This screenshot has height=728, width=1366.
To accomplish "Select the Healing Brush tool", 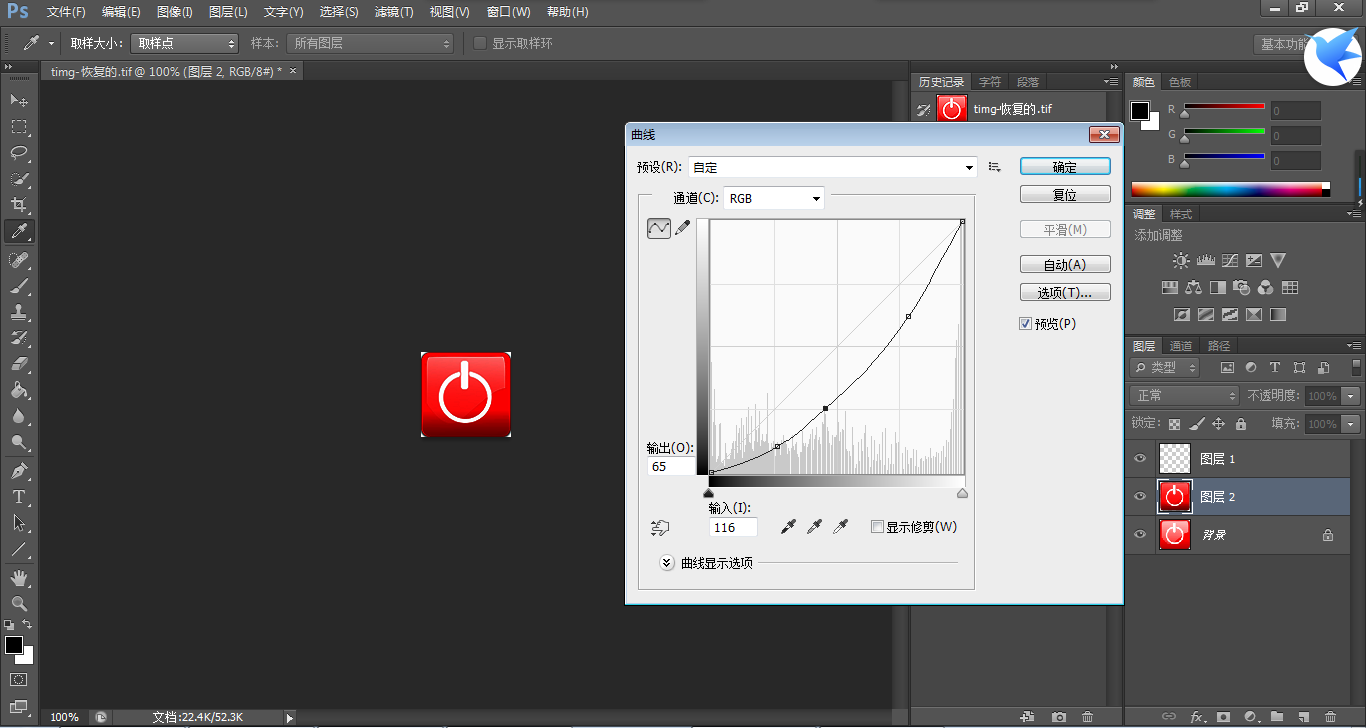I will [19, 260].
